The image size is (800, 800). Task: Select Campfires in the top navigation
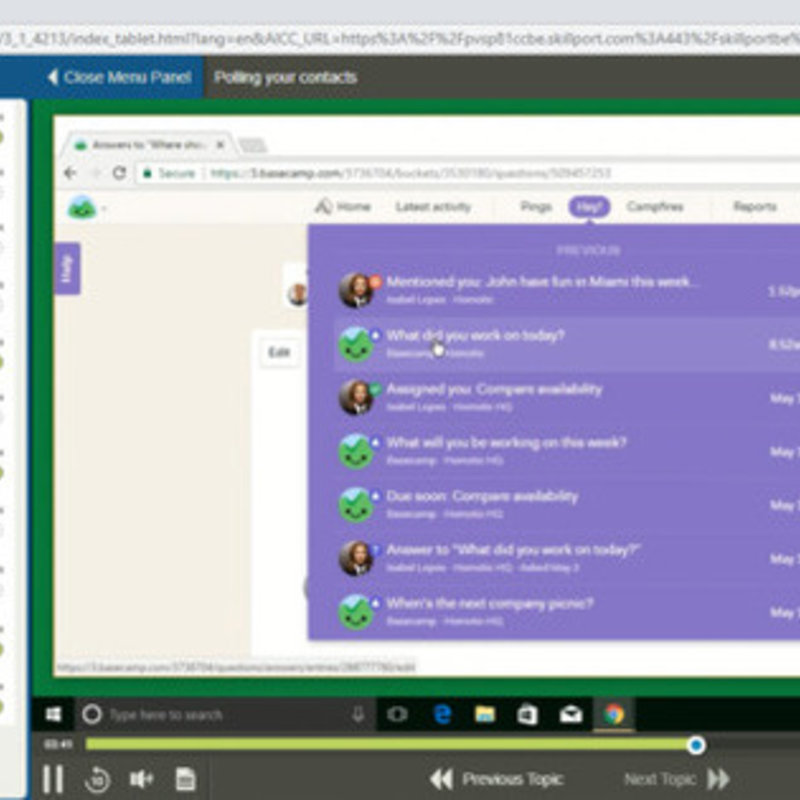[x=655, y=207]
